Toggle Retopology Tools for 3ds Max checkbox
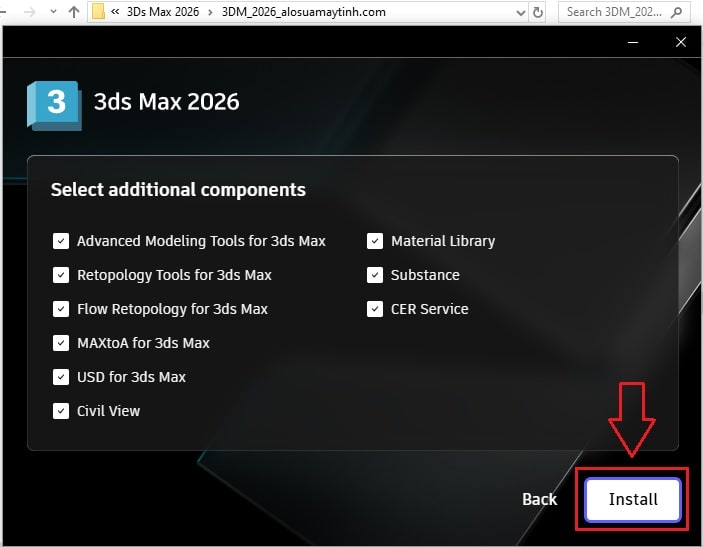This screenshot has width=703, height=547. coord(61,275)
